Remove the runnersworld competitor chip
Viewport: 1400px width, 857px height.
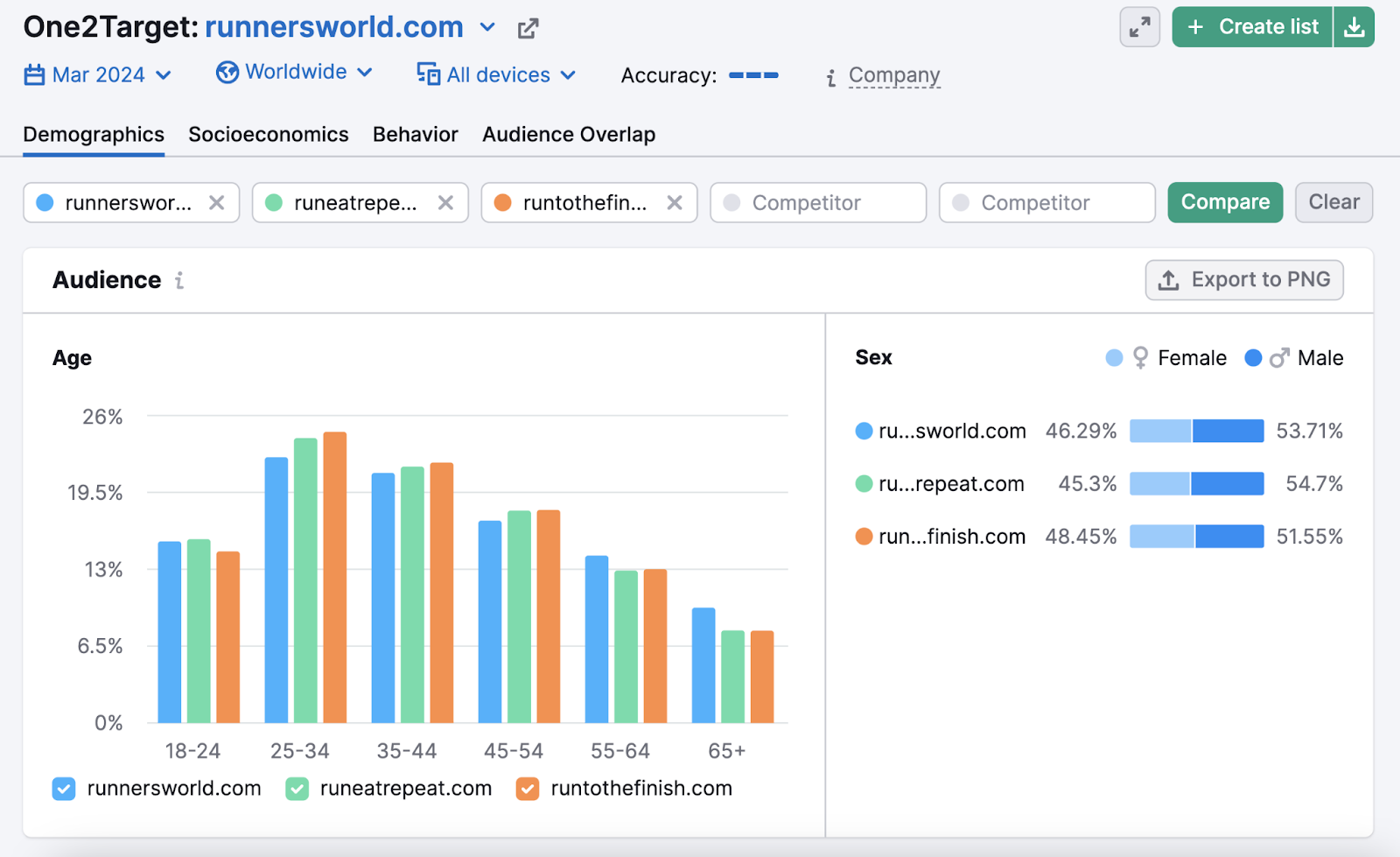click(x=217, y=203)
